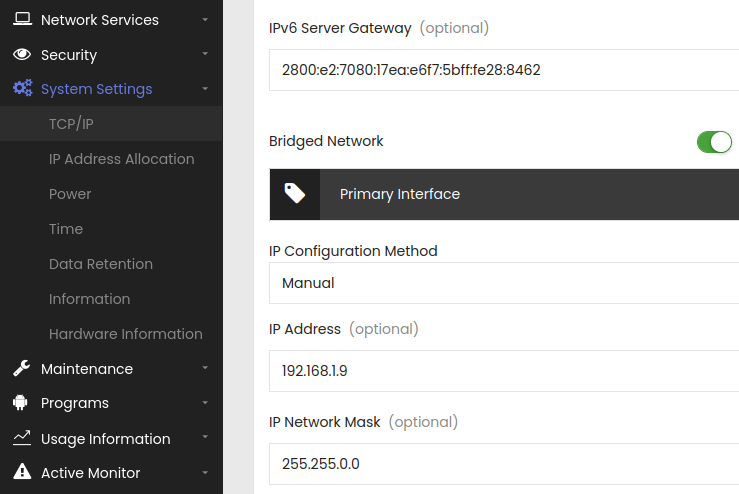Click the Primary Interface tag icon
739x494 pixels.
[x=295, y=194]
